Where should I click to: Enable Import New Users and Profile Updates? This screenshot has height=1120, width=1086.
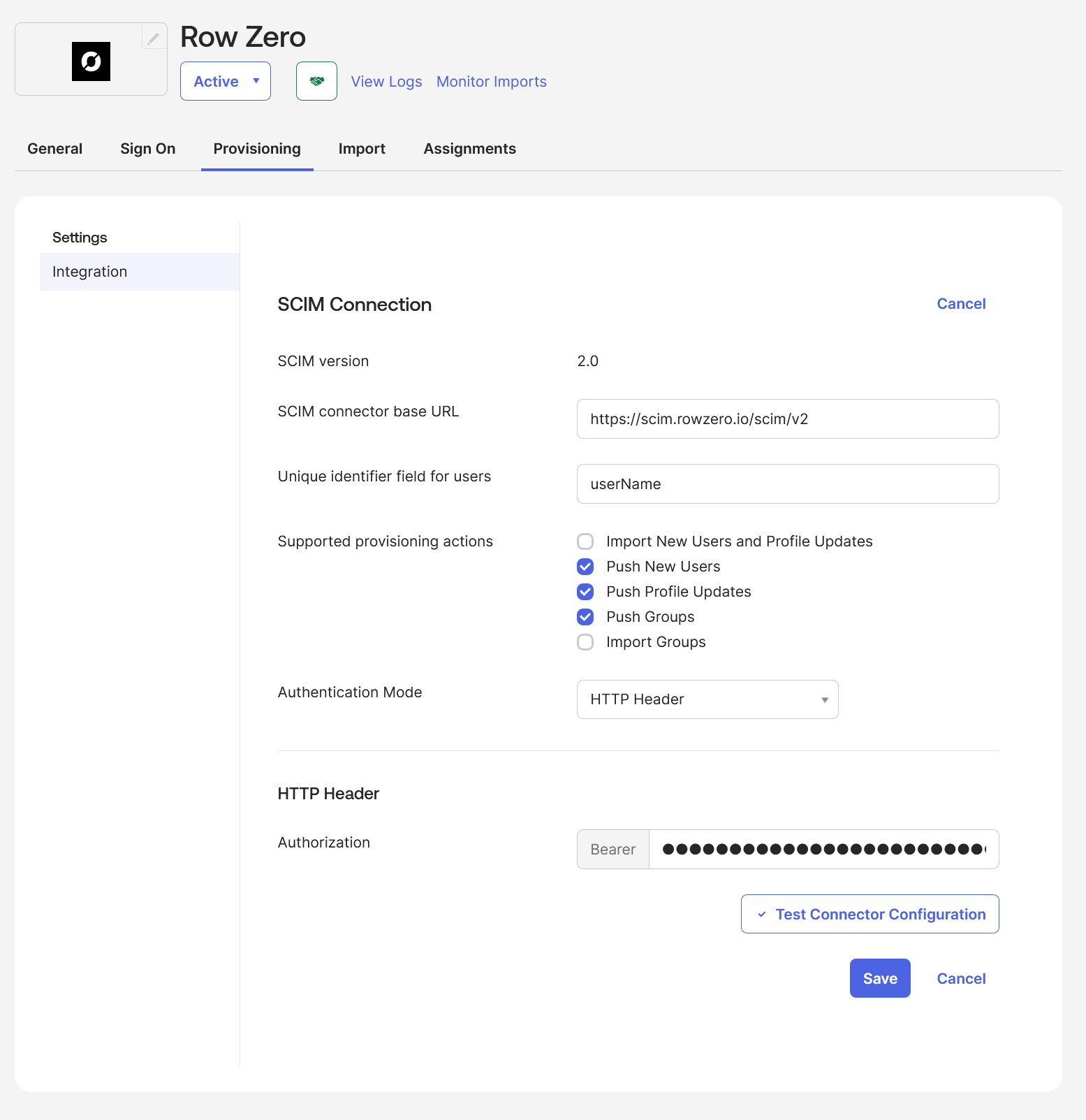coord(585,541)
